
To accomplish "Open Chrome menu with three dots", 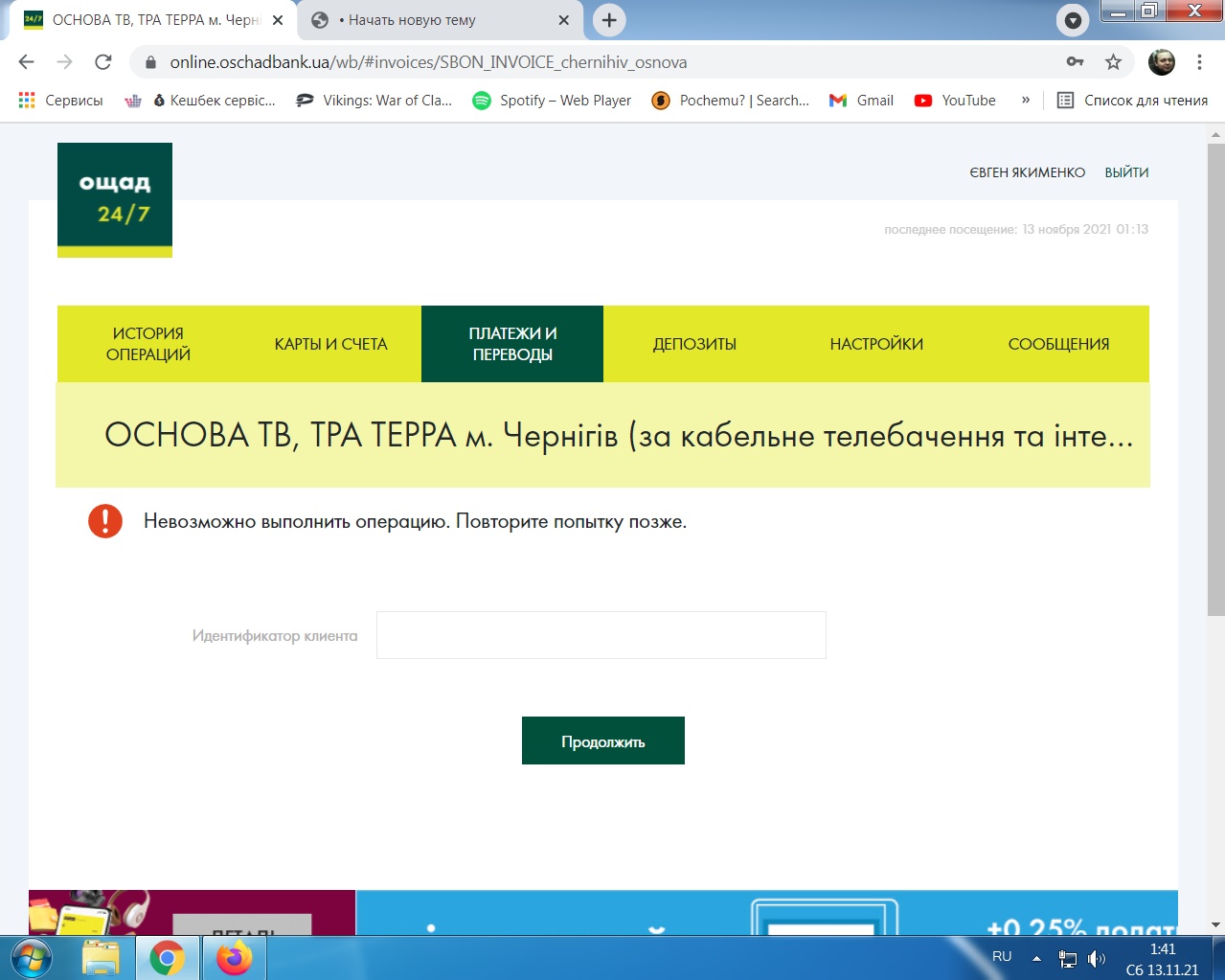I will tap(1199, 62).
